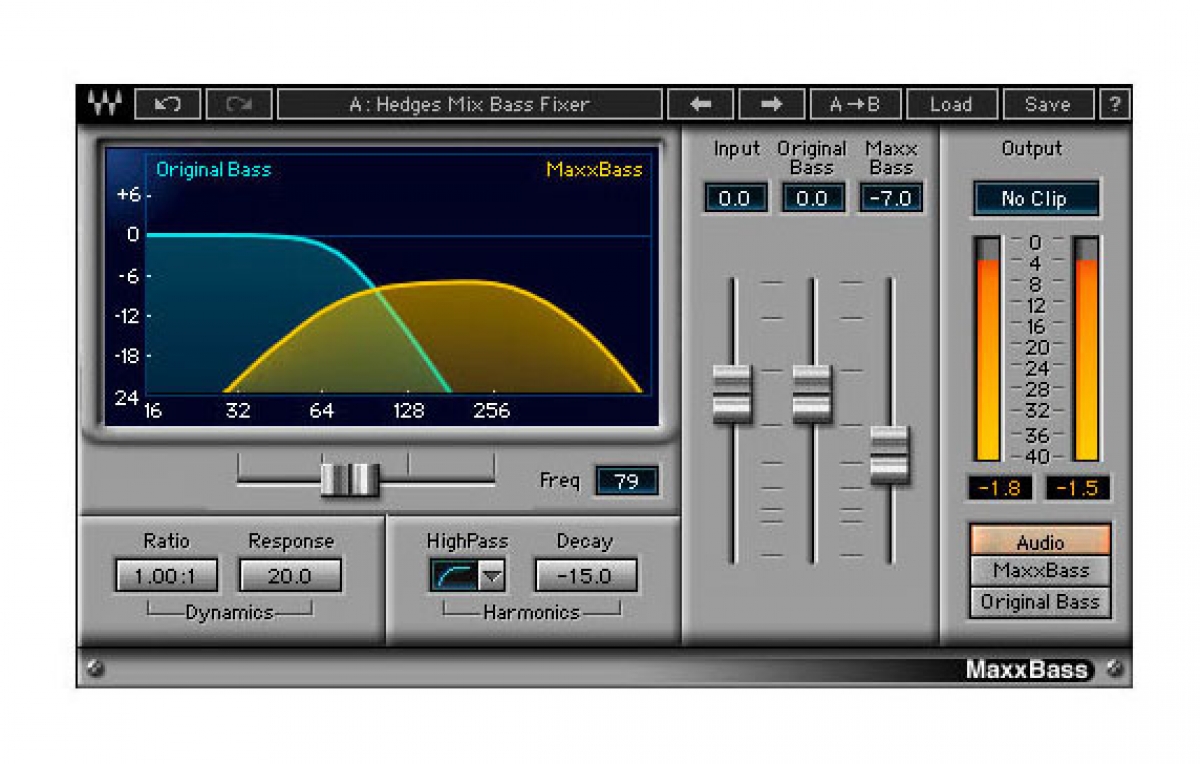Click the Original Bass gain value 0.0
The height and width of the screenshot is (764, 1200).
pos(812,198)
